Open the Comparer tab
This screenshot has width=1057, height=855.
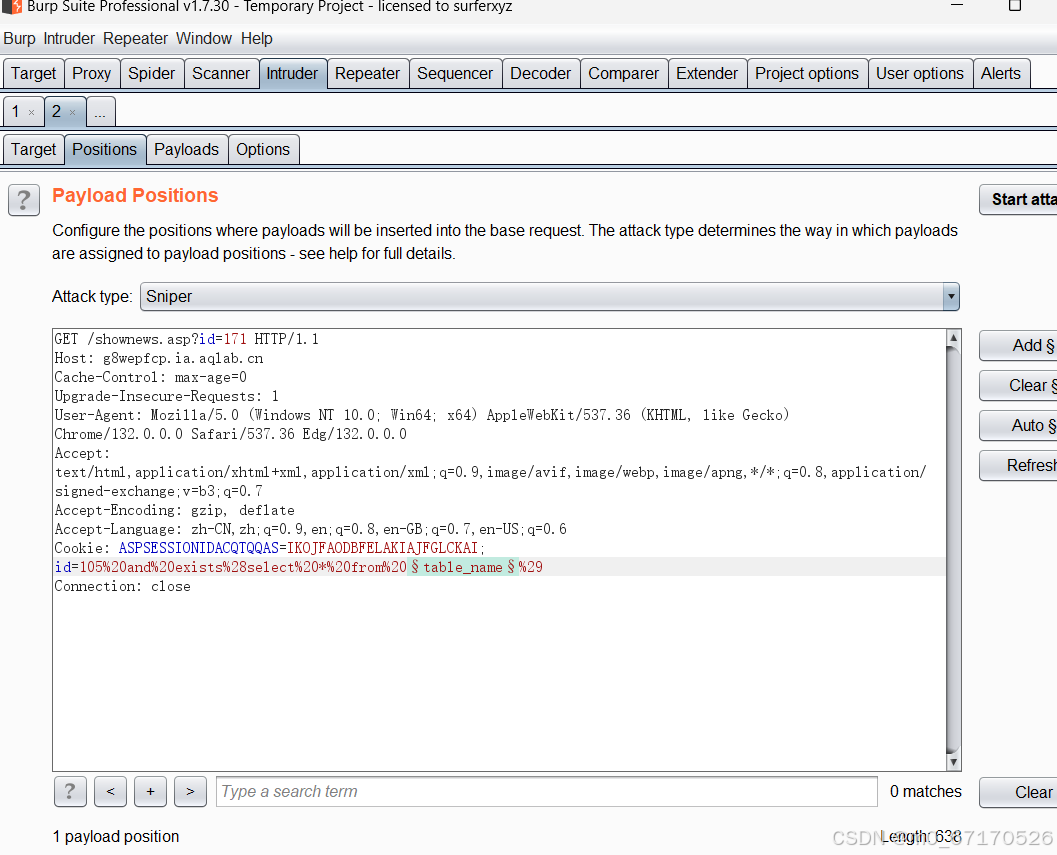(624, 73)
